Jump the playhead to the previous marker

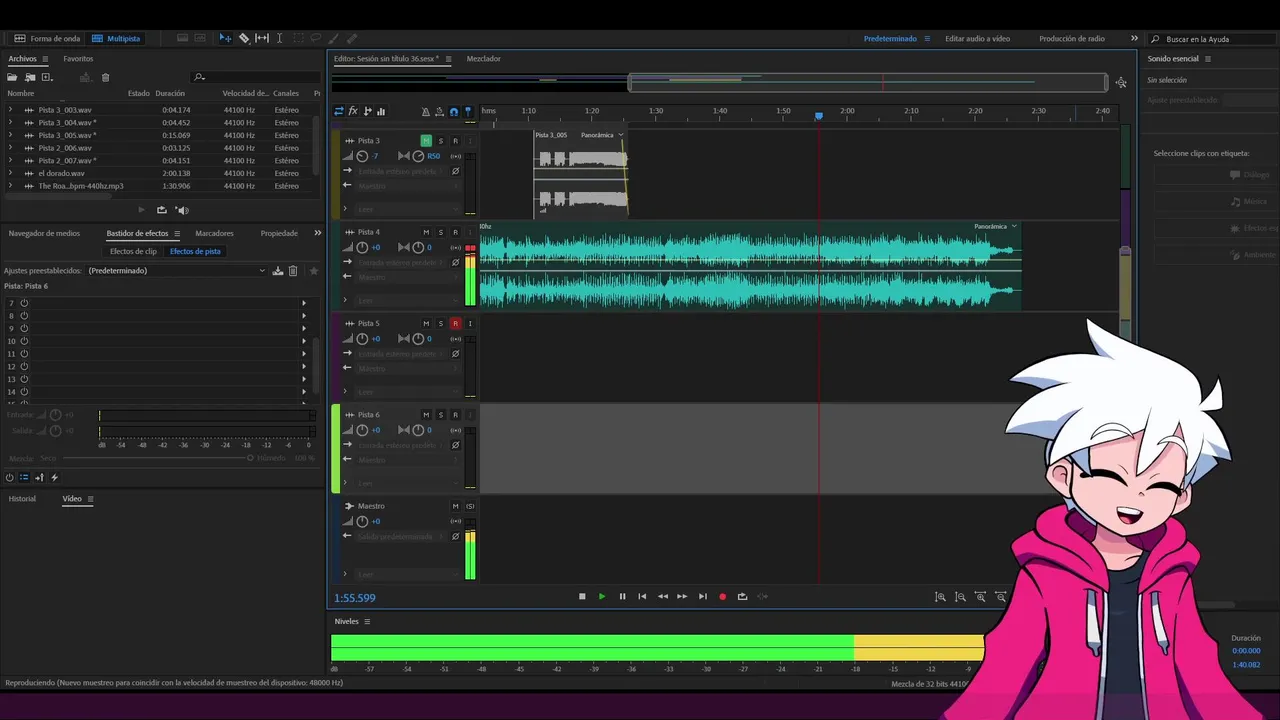[642, 596]
